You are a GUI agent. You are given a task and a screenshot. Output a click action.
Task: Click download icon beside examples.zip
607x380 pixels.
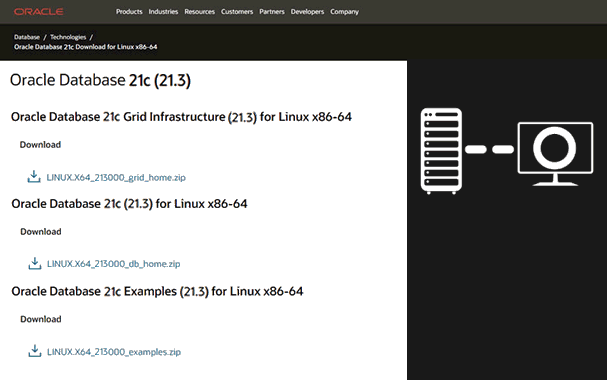click(35, 351)
